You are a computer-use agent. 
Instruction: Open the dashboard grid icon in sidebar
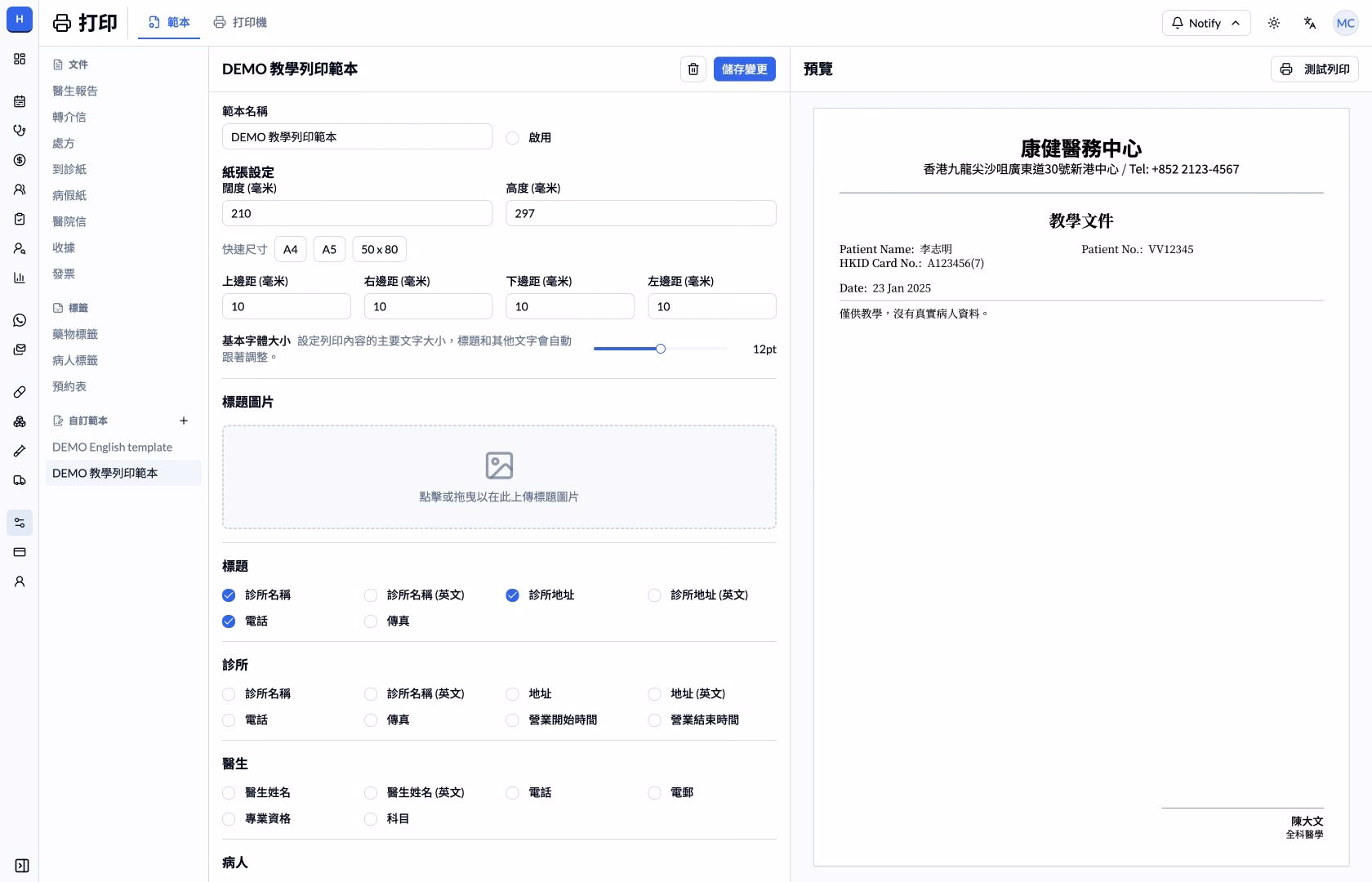(x=20, y=59)
